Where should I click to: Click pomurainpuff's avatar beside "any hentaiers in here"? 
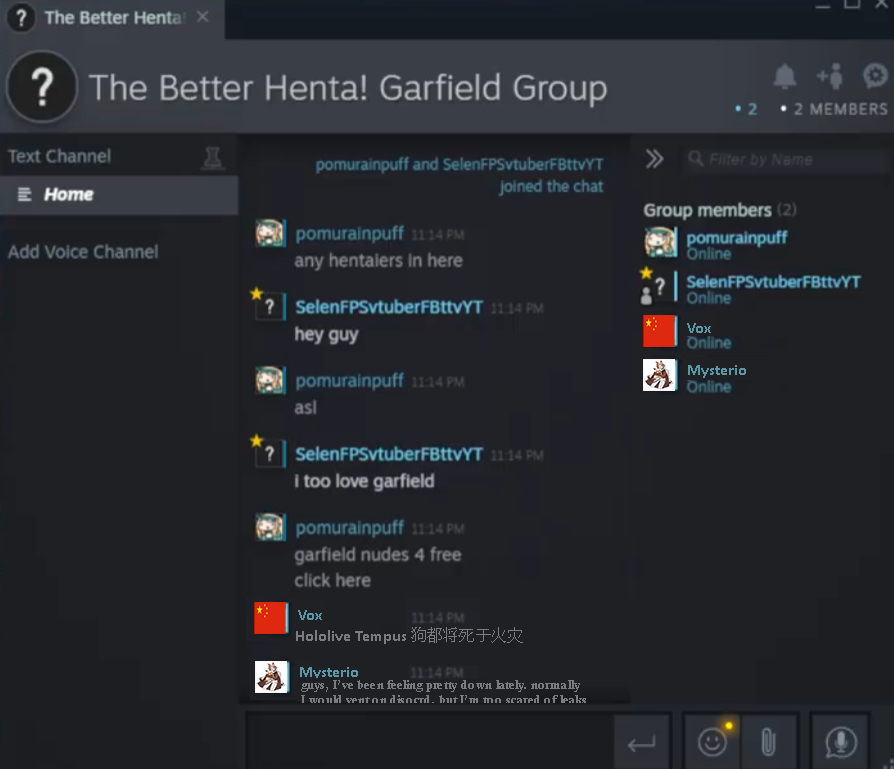pyautogui.click(x=270, y=234)
